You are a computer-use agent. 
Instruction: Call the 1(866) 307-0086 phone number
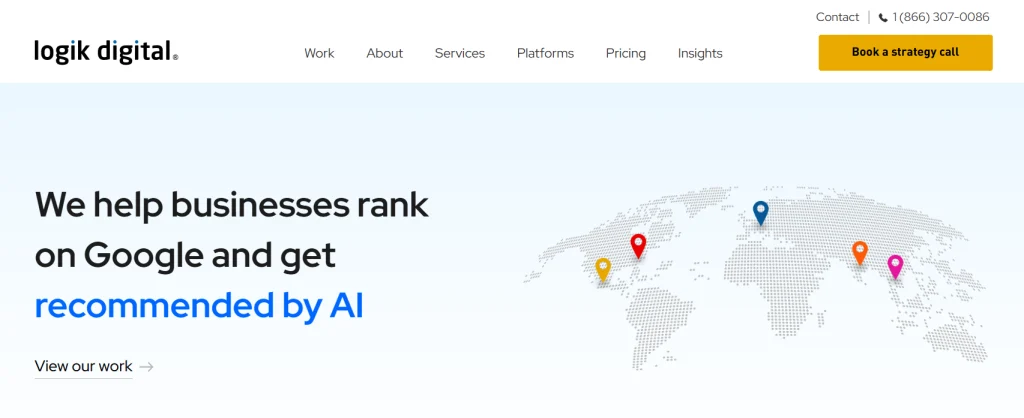point(940,17)
